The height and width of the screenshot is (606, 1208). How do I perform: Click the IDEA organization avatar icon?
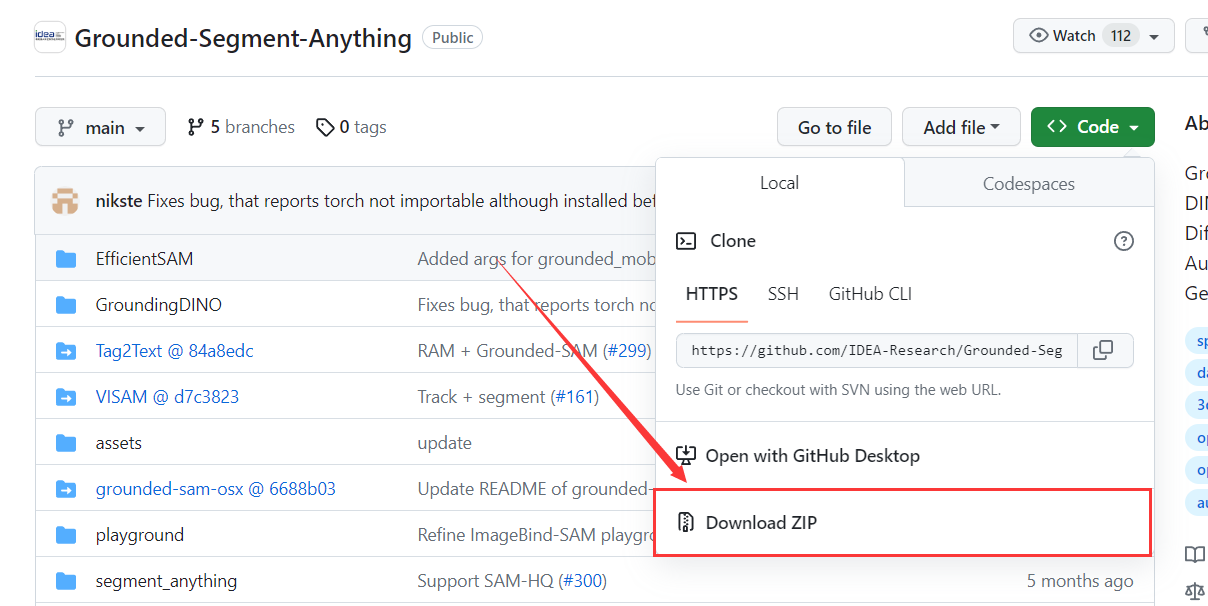(x=50, y=37)
